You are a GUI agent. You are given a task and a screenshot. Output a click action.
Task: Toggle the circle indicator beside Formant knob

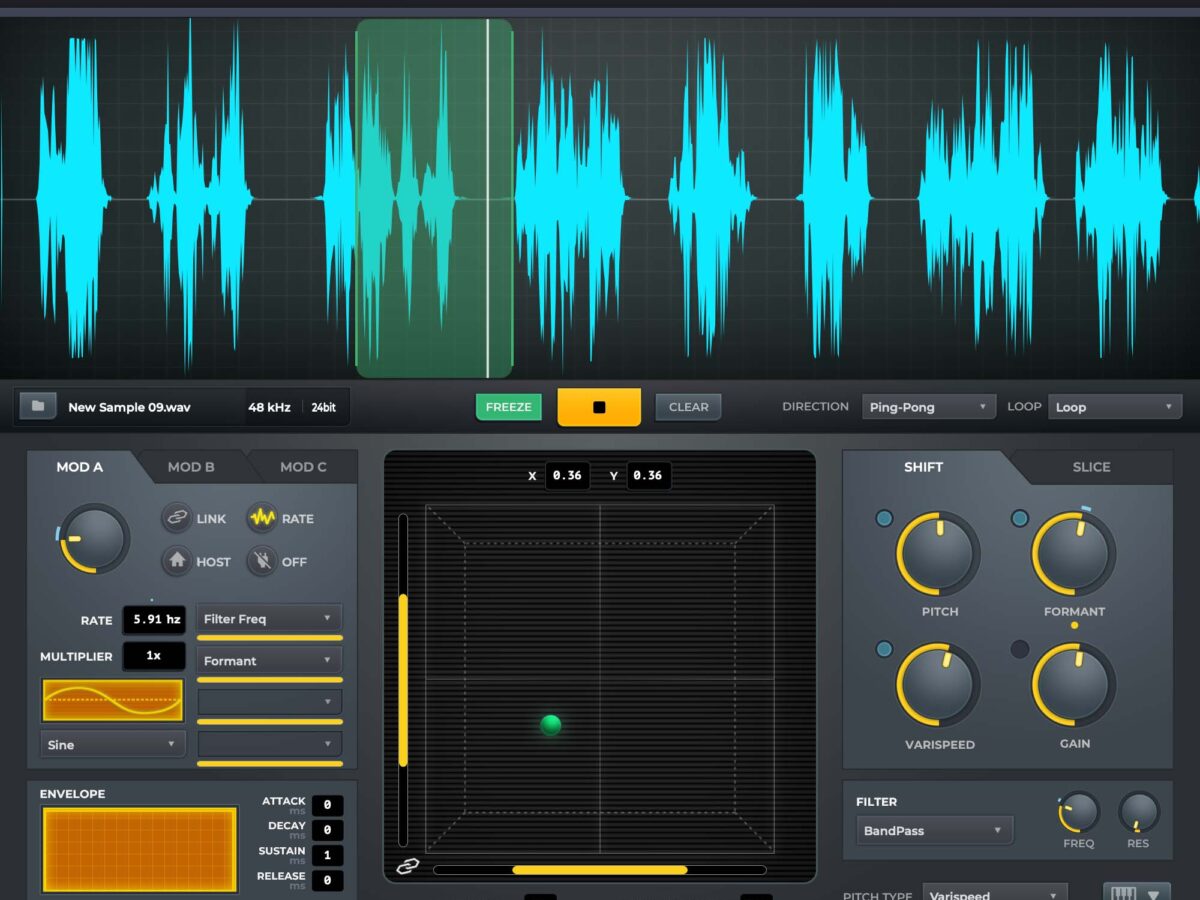click(1019, 518)
